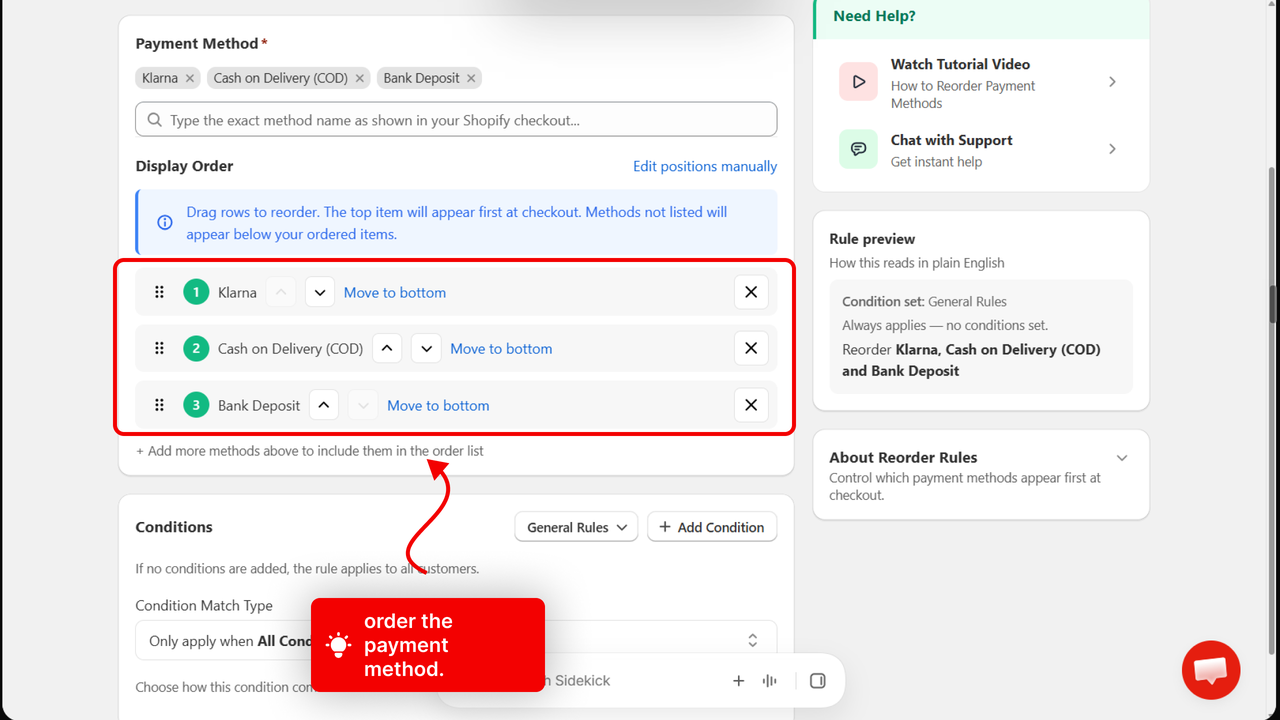
Task: Open Chat with Support
Action: tap(981, 149)
